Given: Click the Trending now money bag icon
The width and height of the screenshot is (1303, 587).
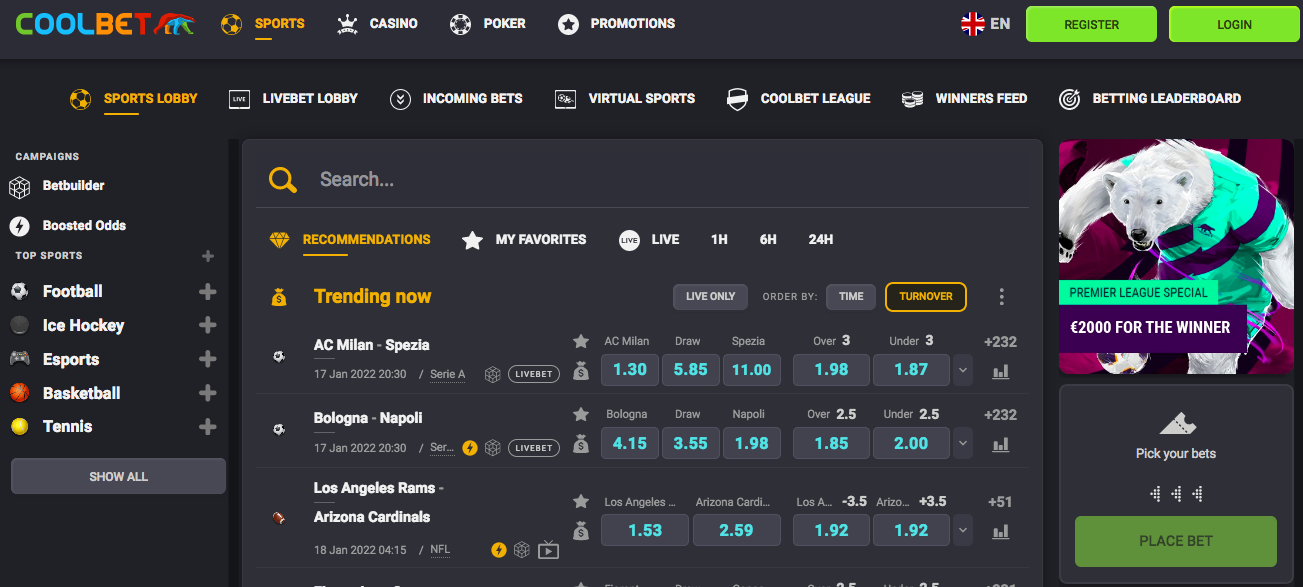Looking at the screenshot, I should pyautogui.click(x=279, y=297).
